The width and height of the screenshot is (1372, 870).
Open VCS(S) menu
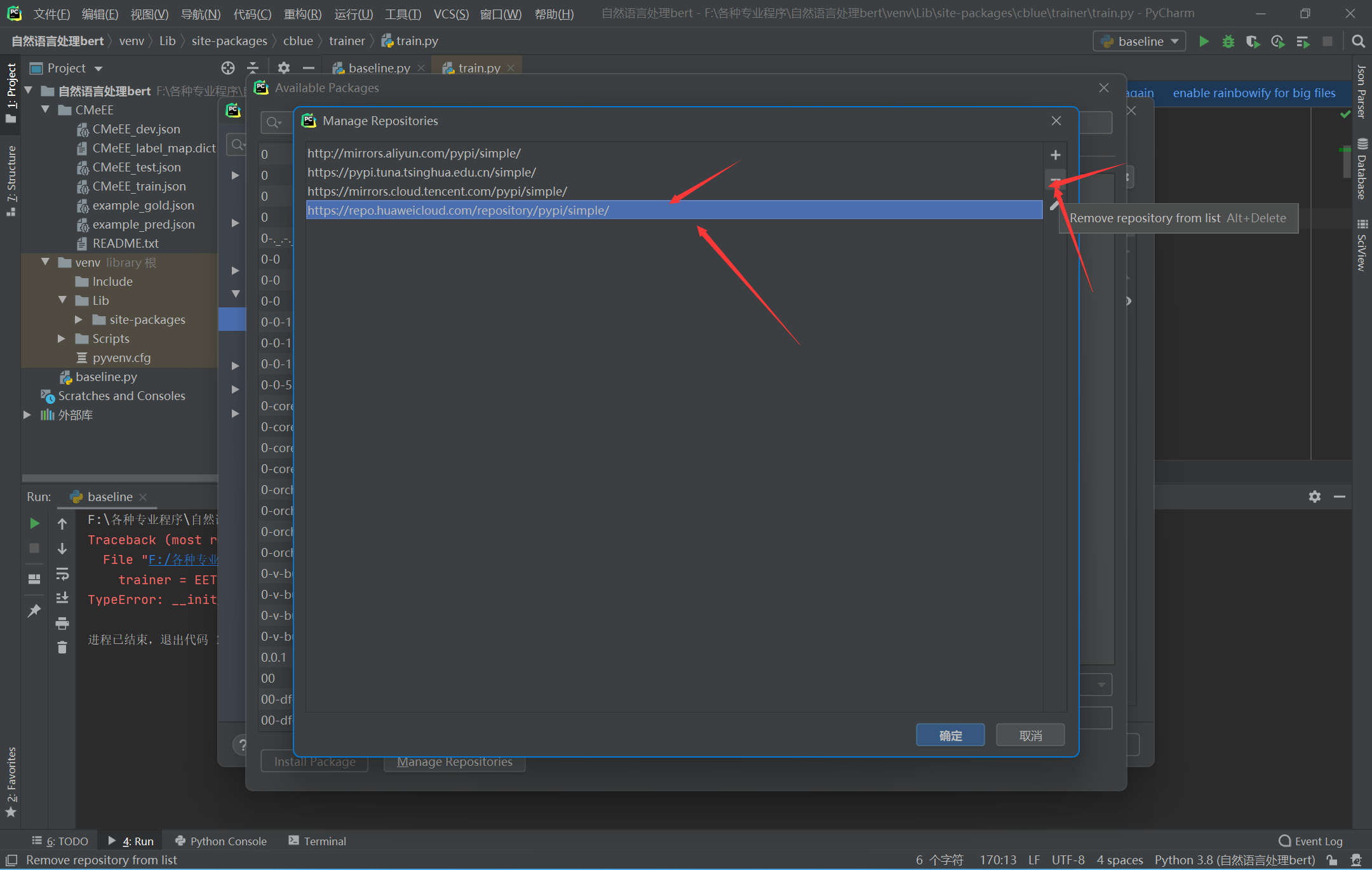(x=451, y=14)
